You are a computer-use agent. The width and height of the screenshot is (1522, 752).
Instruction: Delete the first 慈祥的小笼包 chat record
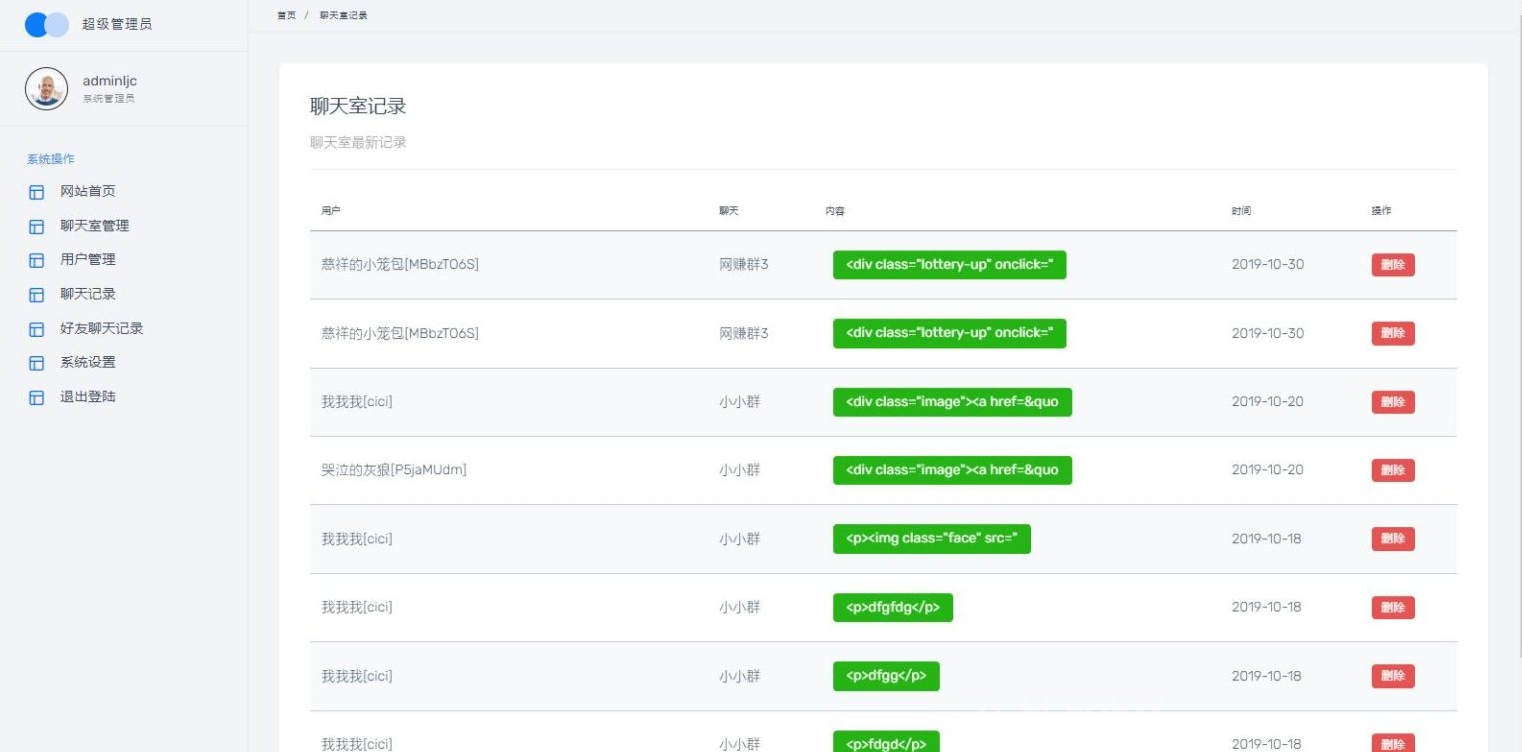1392,265
